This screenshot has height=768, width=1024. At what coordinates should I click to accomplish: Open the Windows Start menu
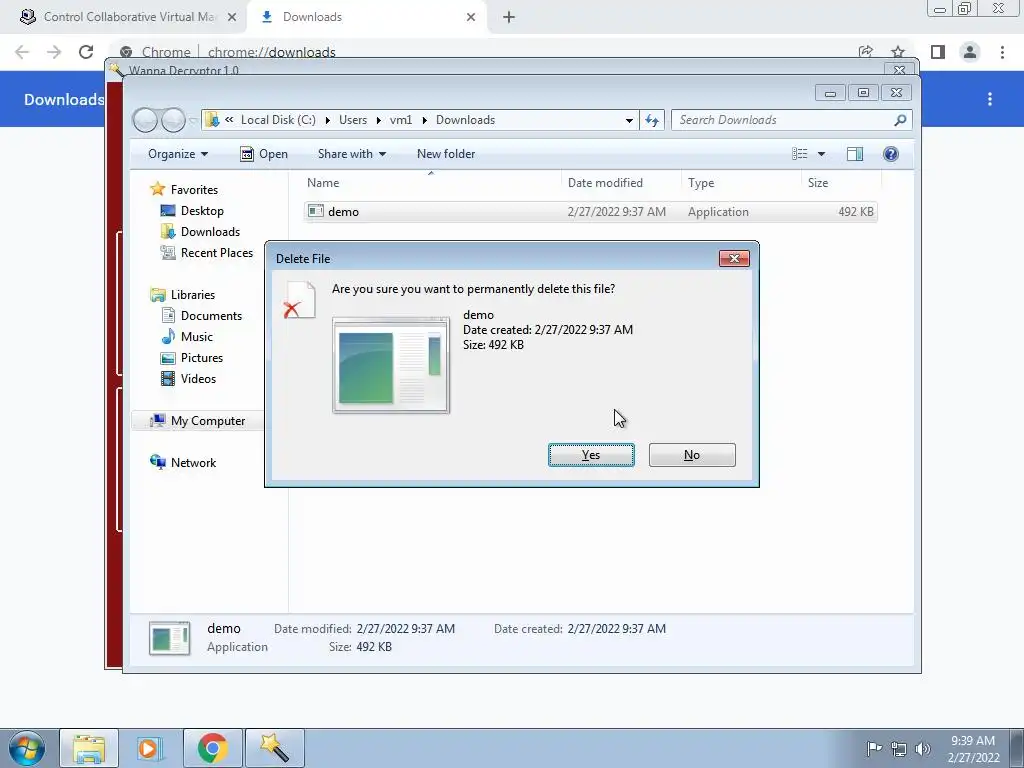[x=27, y=749]
